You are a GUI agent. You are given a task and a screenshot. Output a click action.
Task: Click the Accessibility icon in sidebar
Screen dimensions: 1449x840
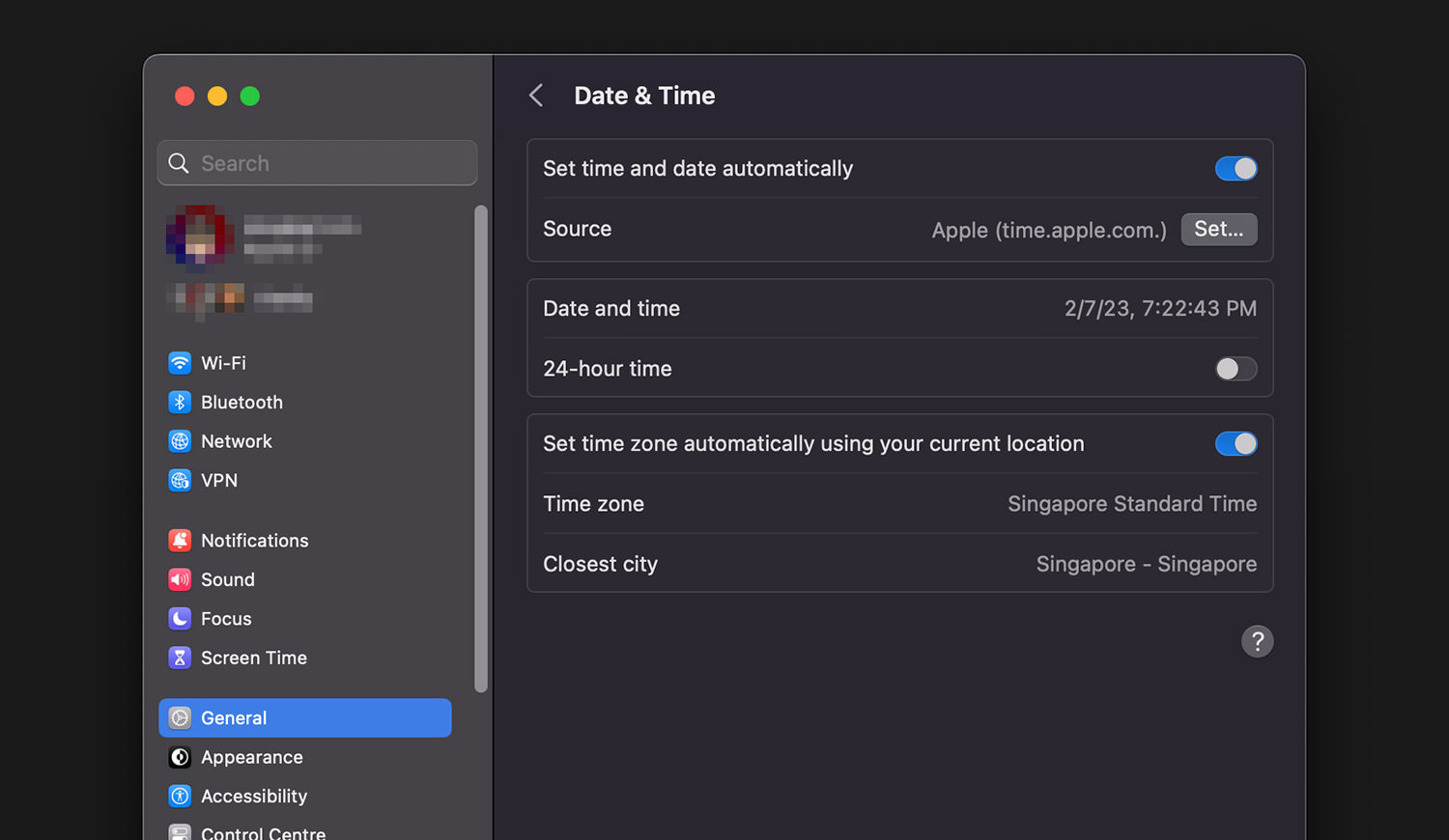tap(180, 796)
